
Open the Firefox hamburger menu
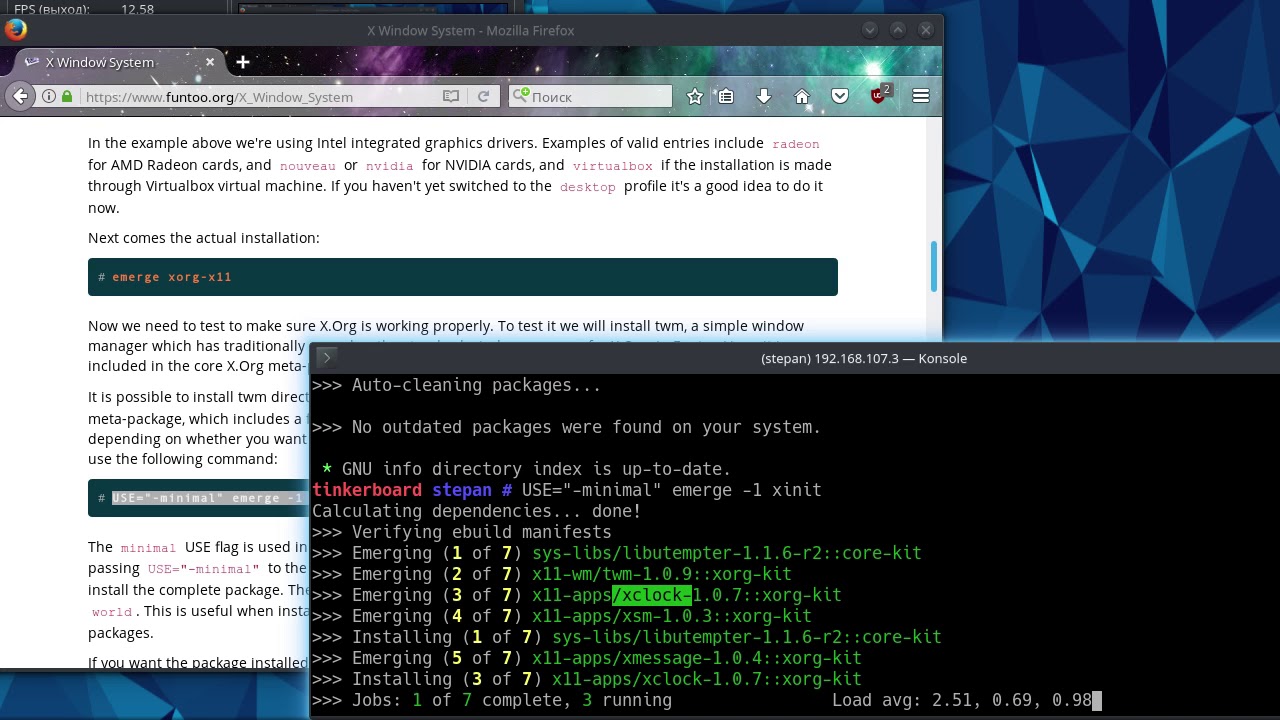[921, 96]
